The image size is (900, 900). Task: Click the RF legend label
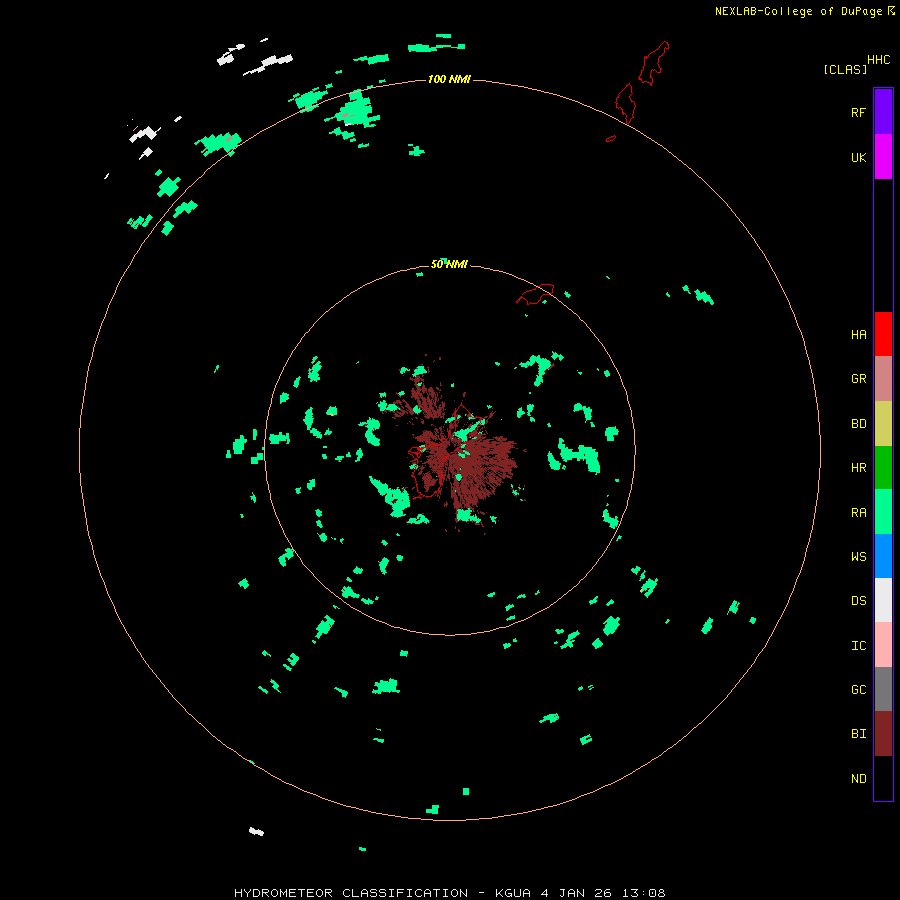(858, 112)
